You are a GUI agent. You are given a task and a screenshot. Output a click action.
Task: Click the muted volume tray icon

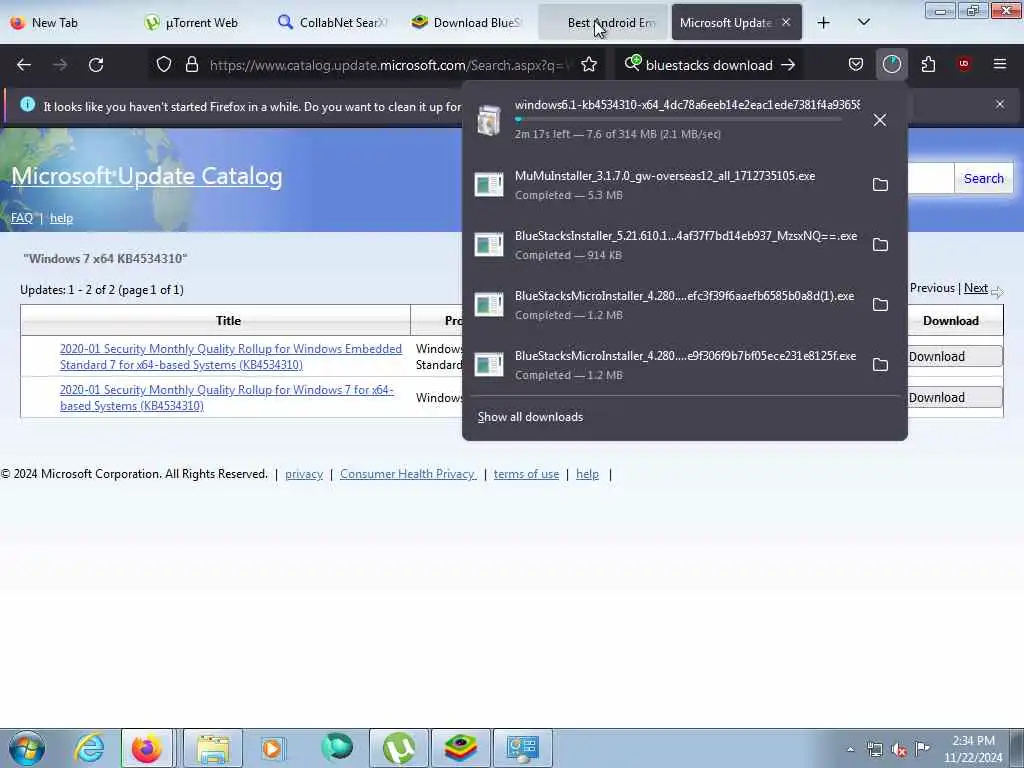click(899, 749)
